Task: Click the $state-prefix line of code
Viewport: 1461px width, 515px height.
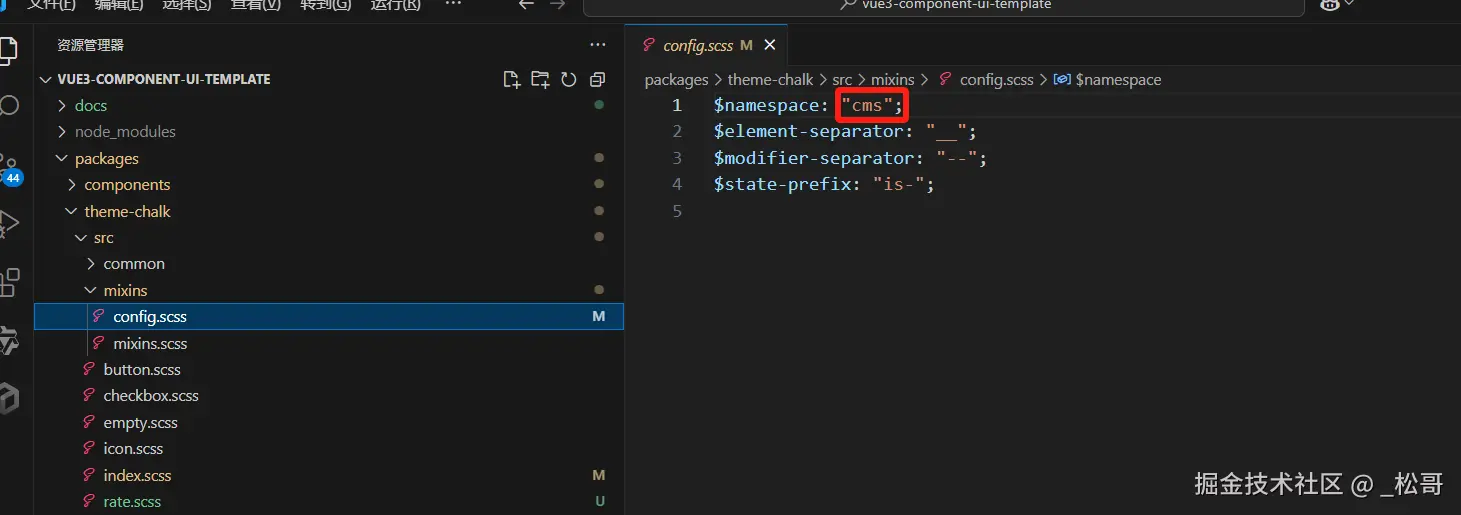Action: coord(824,184)
